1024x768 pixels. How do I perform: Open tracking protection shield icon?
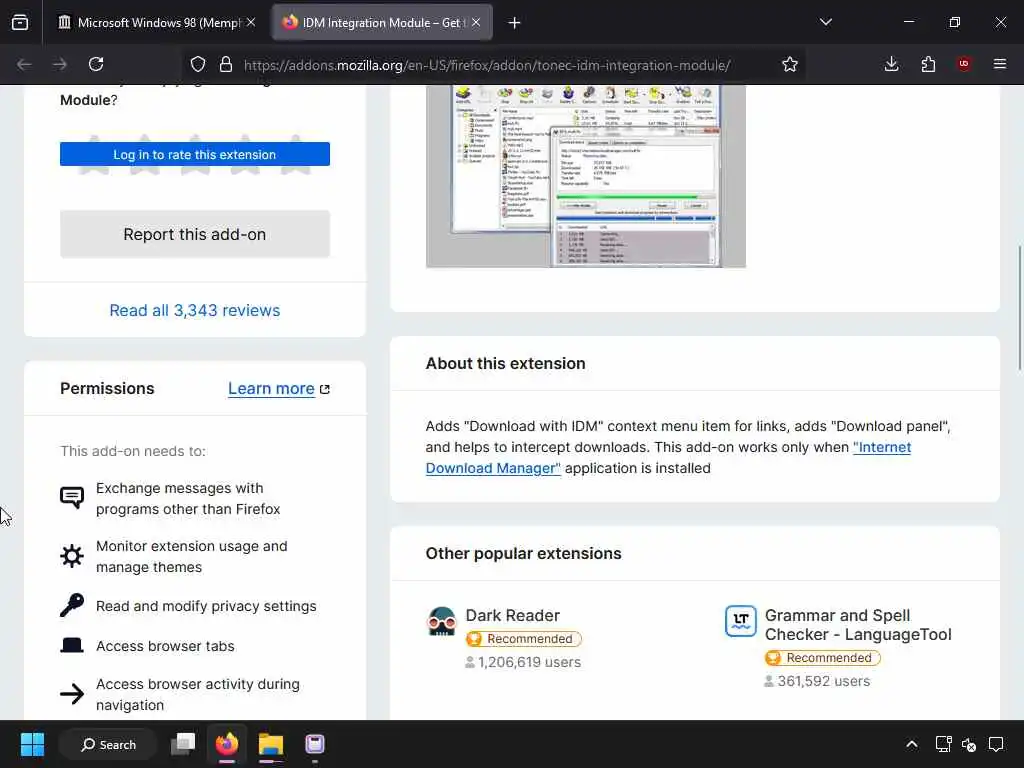(198, 64)
